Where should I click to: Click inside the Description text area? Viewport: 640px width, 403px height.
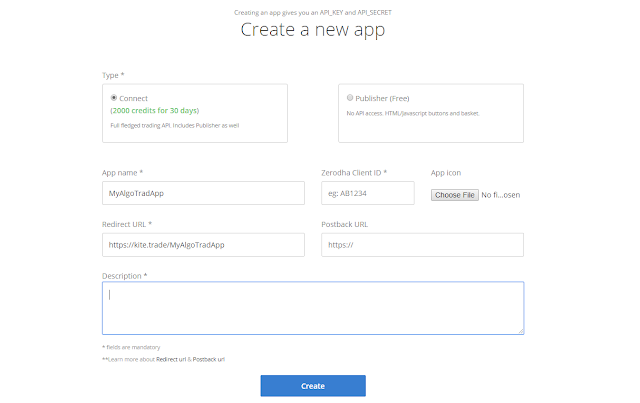(313, 308)
